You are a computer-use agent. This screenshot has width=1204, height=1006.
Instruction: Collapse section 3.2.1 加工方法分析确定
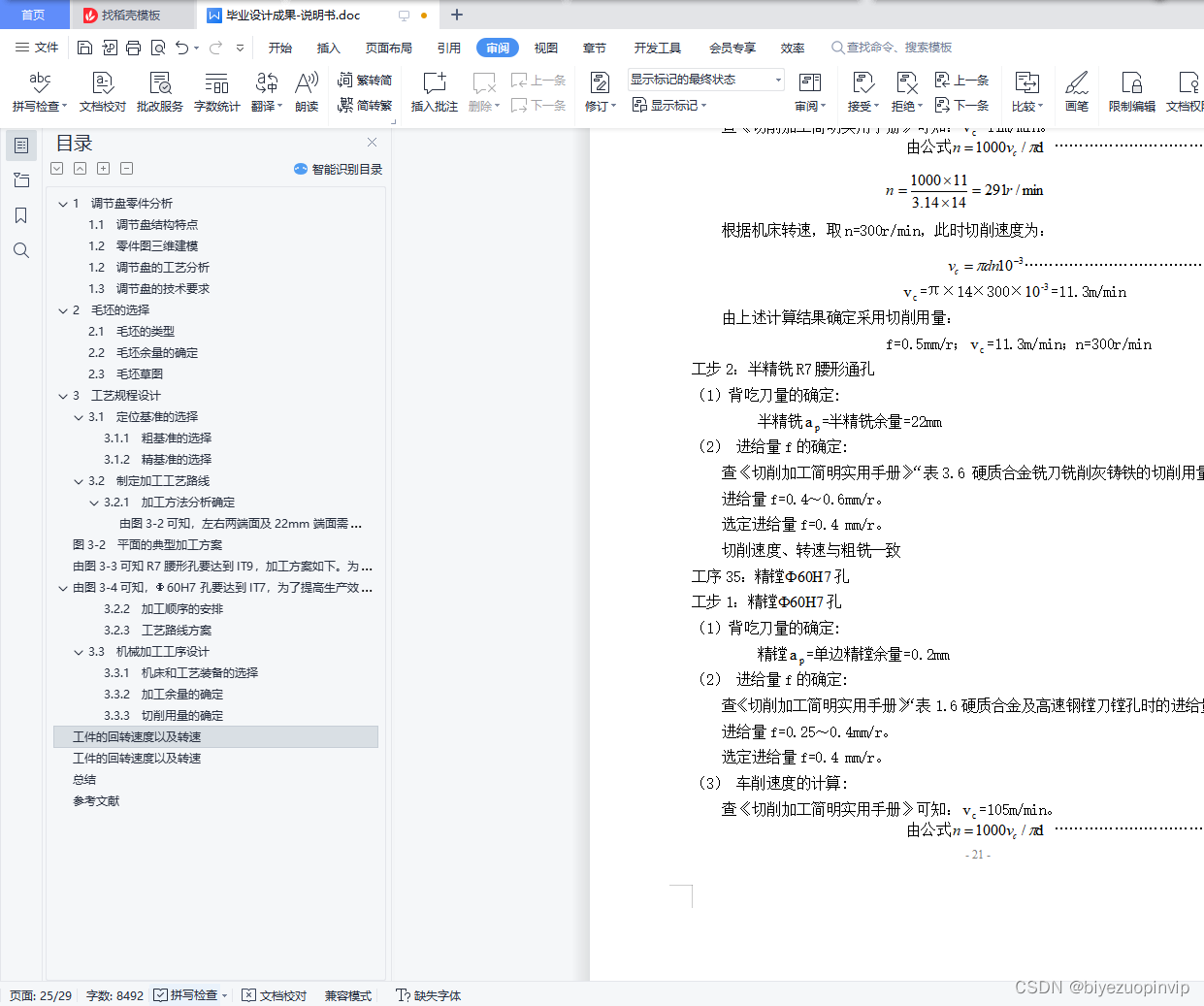94,503
